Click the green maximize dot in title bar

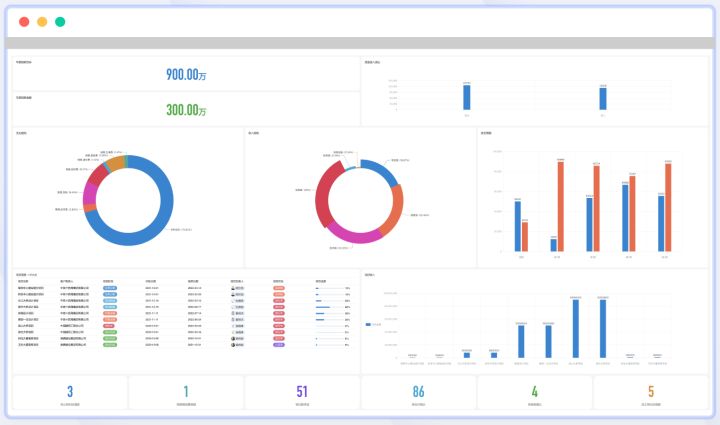click(x=60, y=21)
